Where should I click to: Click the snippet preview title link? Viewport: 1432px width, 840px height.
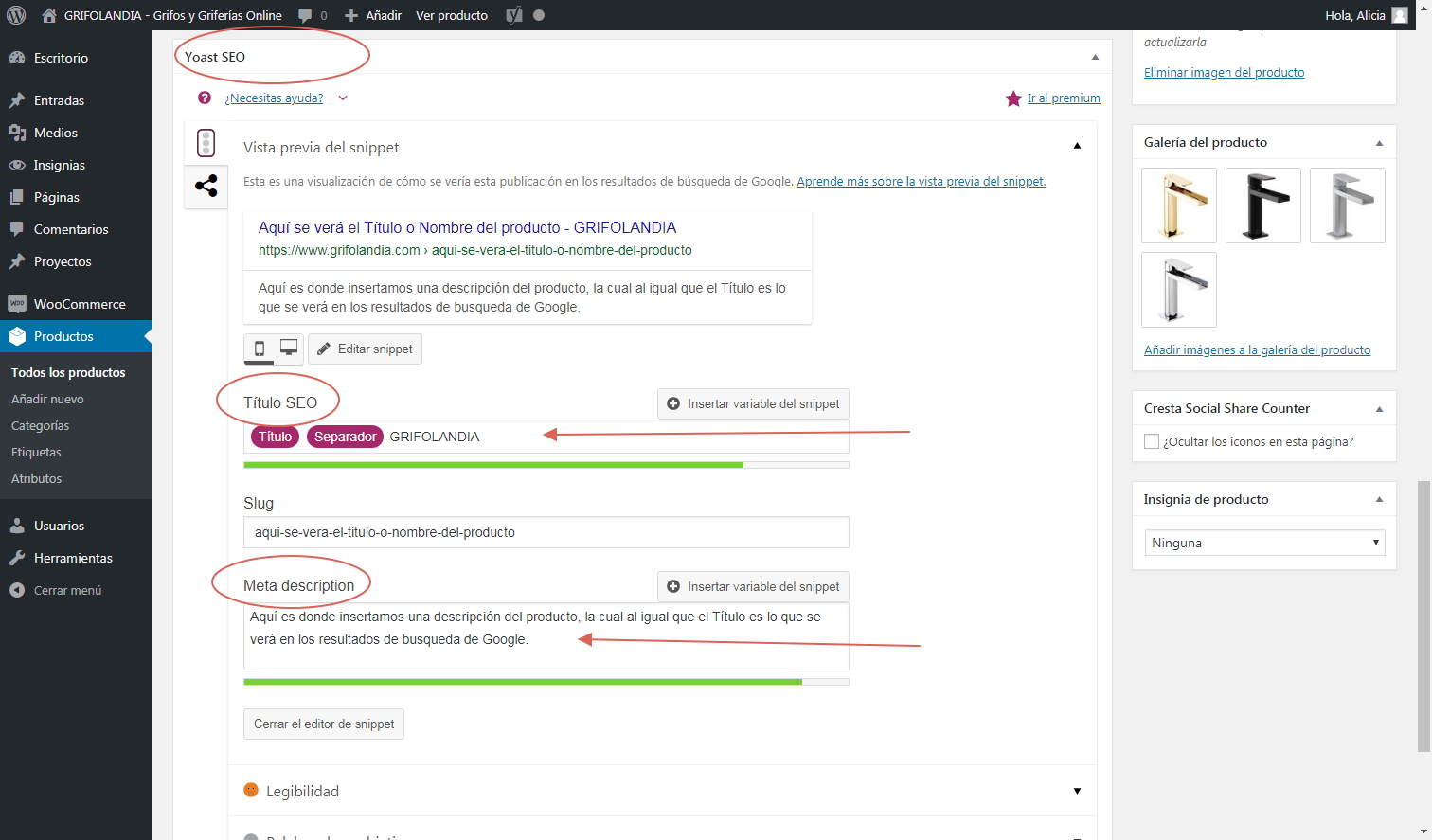[467, 227]
